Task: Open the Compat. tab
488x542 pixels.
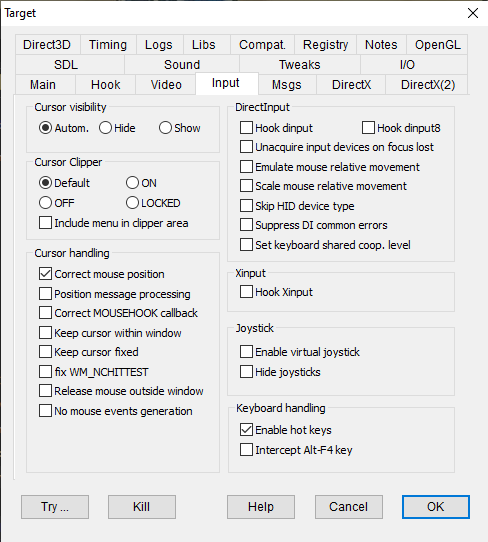Action: click(x=262, y=45)
